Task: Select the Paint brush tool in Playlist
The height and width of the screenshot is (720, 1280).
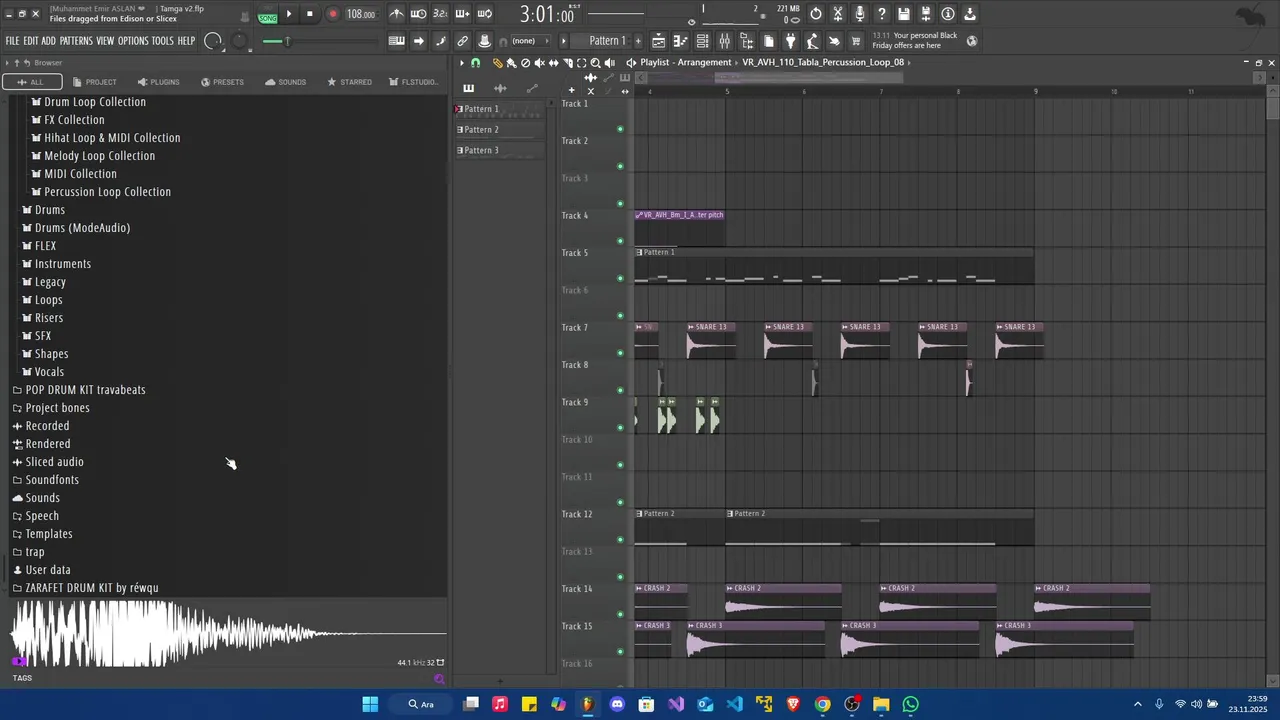Action: pos(511,63)
